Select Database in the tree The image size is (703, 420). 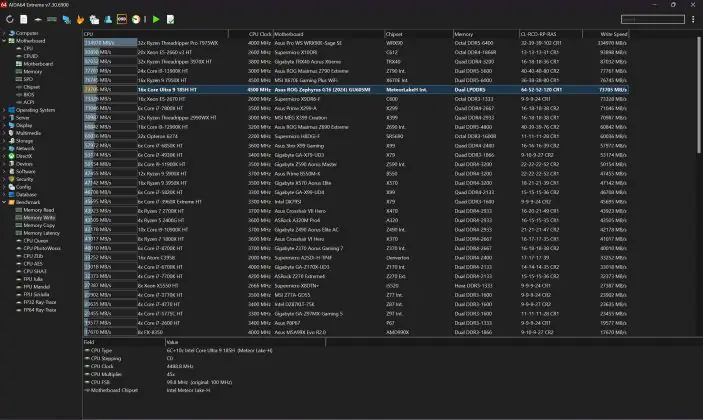tap(26, 195)
